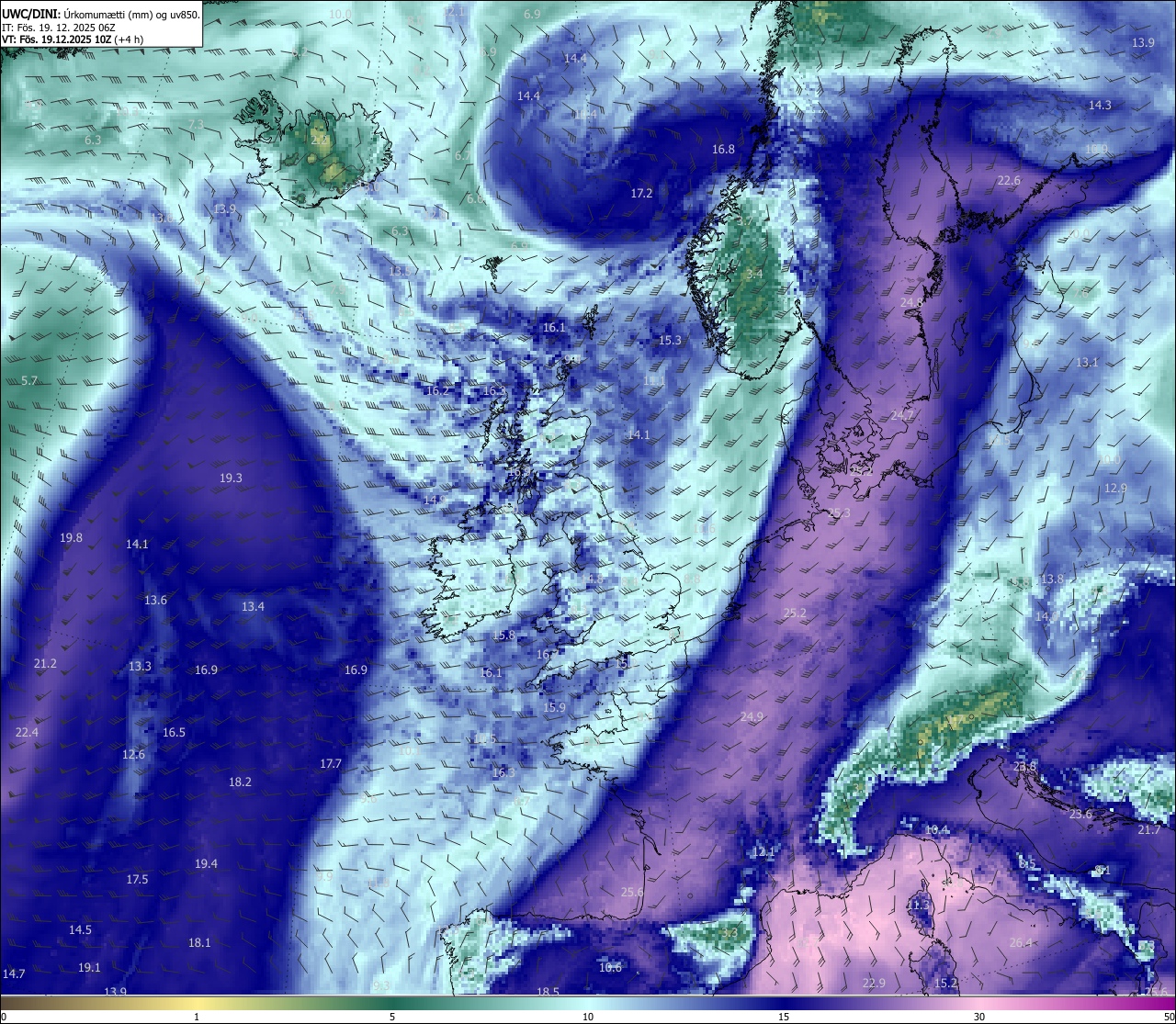Click the 13.1 value on the map
Image resolution: width=1176 pixels, height=1024 pixels.
pos(1087,362)
